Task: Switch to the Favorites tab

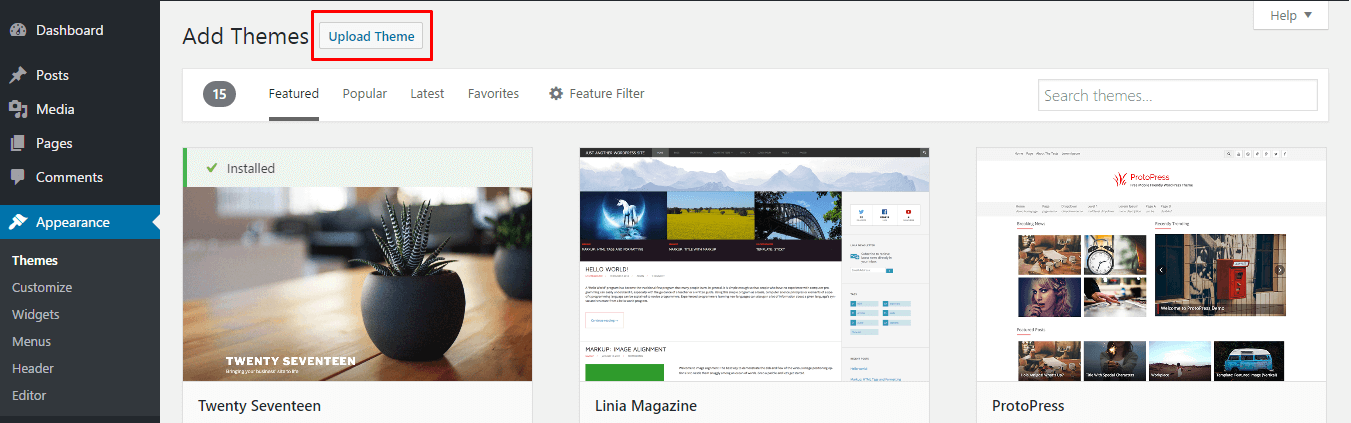Action: [x=493, y=93]
